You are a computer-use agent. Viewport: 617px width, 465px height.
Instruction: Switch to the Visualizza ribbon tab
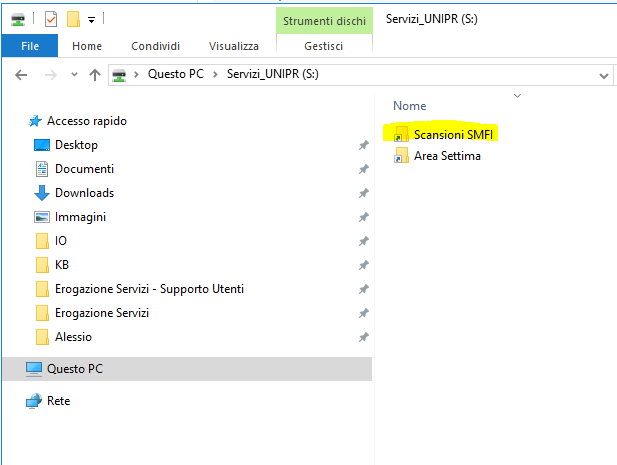(x=233, y=46)
